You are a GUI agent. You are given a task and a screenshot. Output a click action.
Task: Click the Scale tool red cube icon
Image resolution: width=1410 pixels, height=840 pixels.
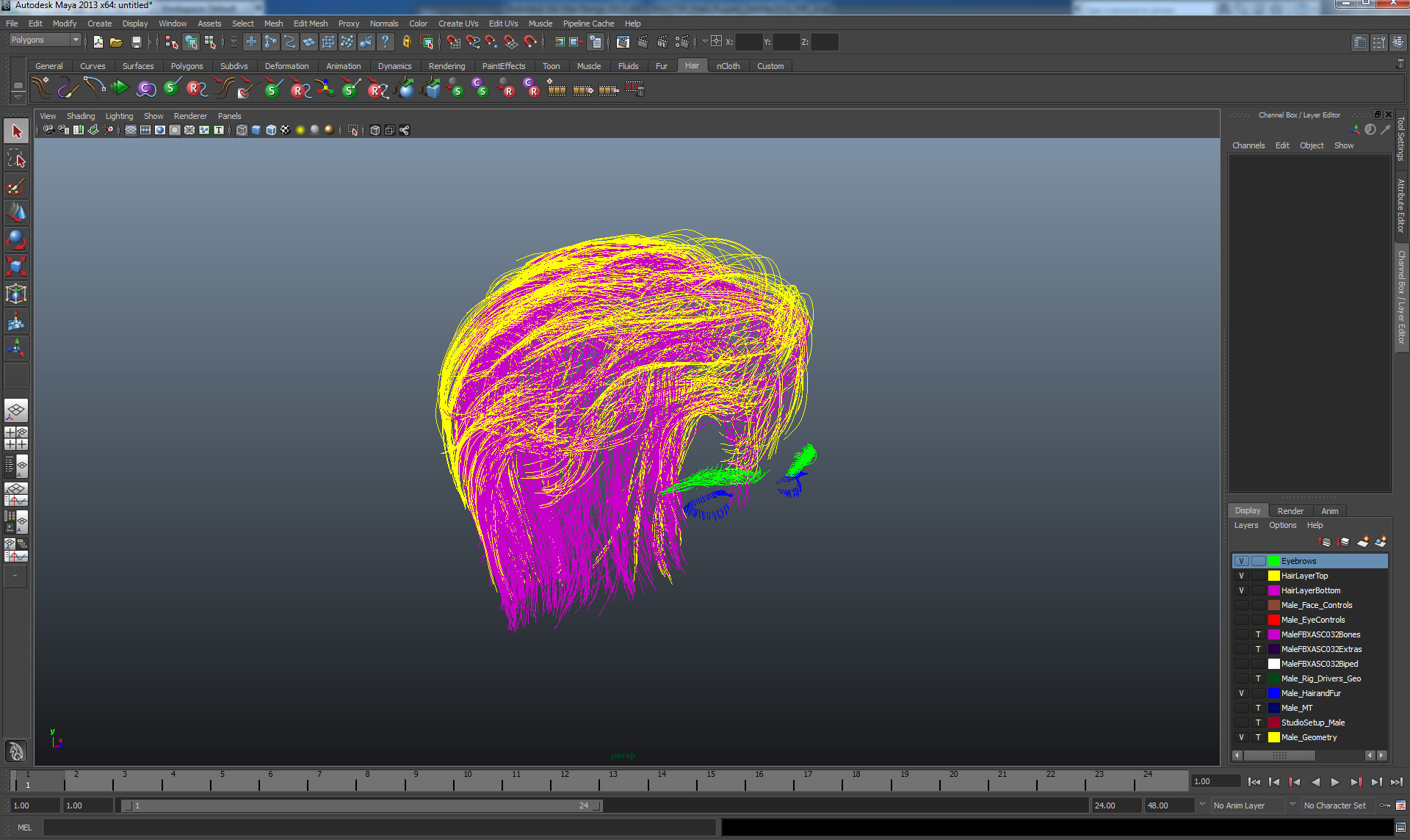(x=16, y=266)
